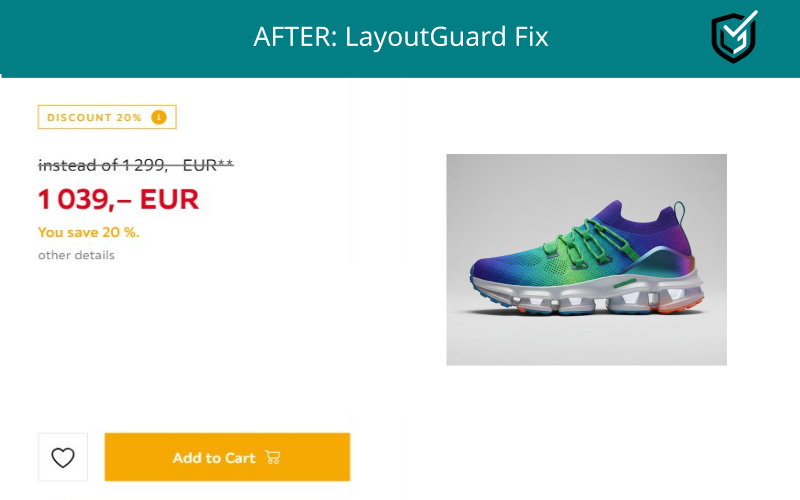Click the "AFTER: LayoutGuard Fix" header title
This screenshot has height=500, width=800.
[x=401, y=37]
